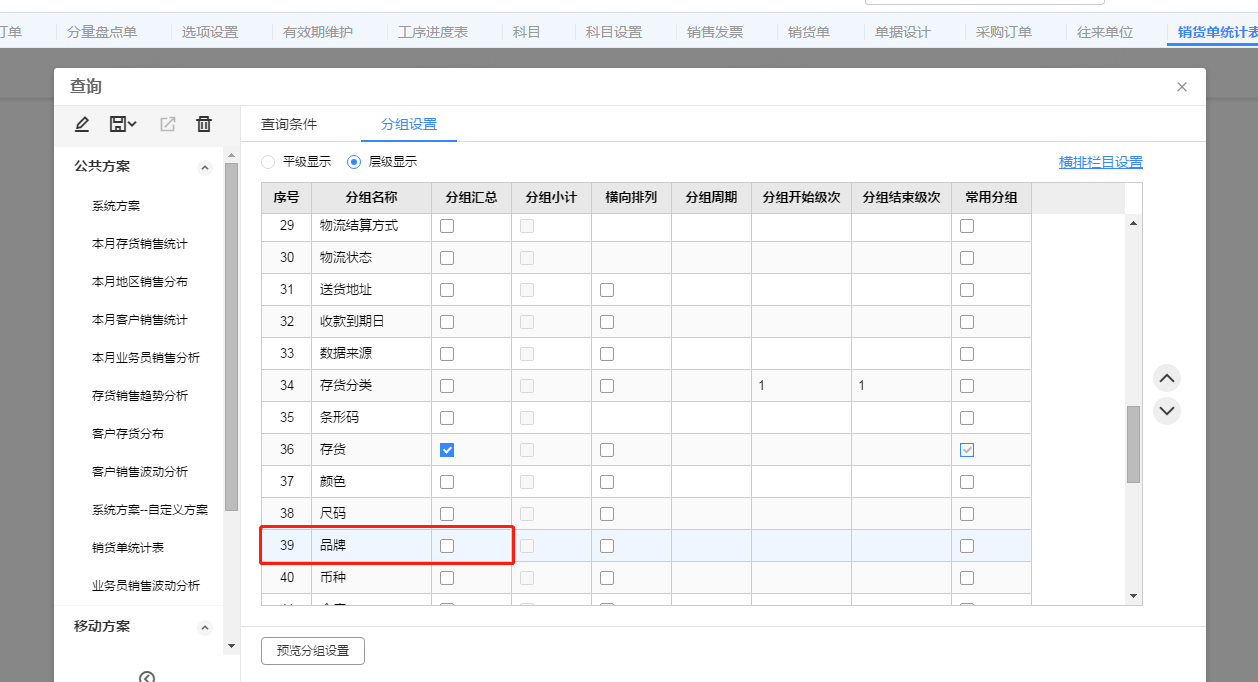The height and width of the screenshot is (682, 1258).
Task: Click the table scrollbar up arrow
Action: [1133, 223]
